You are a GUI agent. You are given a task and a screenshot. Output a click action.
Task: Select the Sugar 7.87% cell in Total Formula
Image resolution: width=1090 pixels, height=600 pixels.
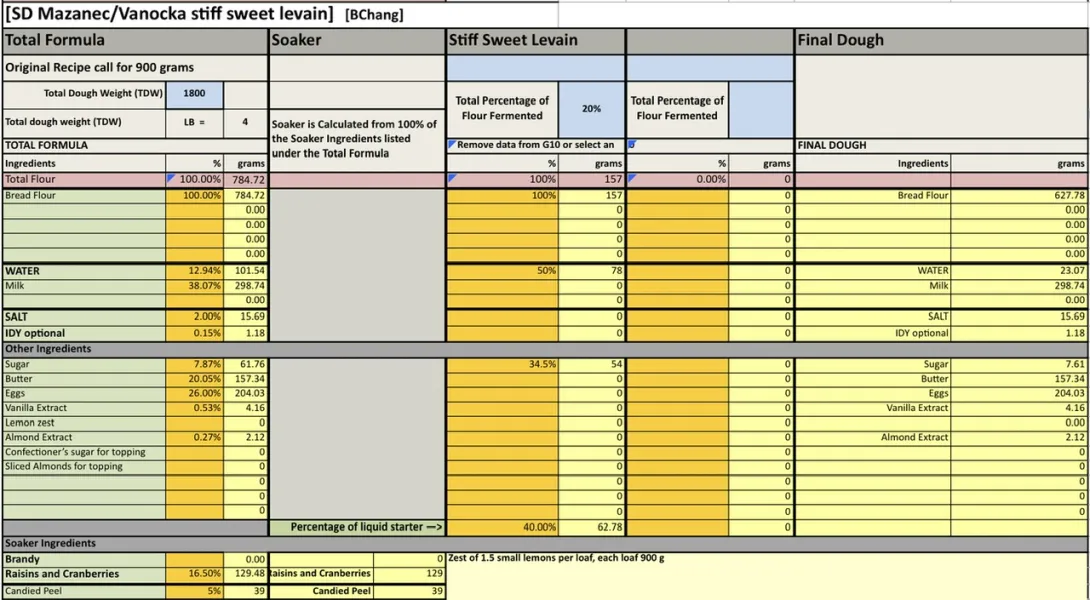(195, 365)
